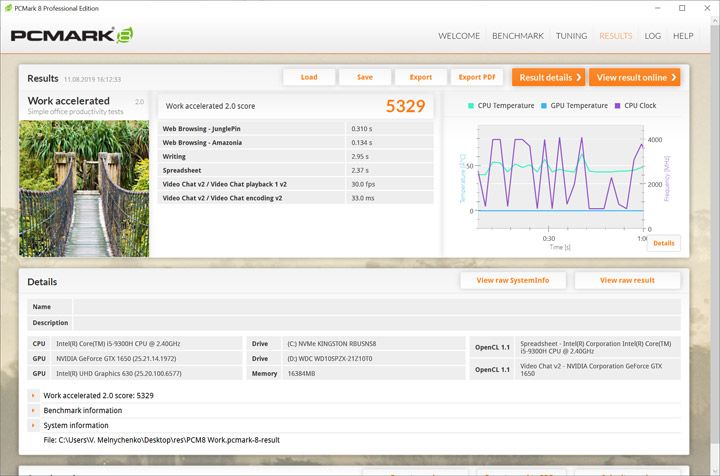Click Video Chat encoding v2 row
The image size is (720, 476).
click(296, 198)
